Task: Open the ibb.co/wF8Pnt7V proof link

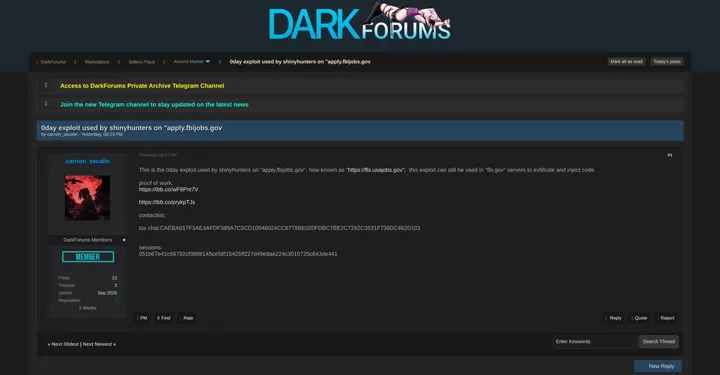Action: coord(169,190)
